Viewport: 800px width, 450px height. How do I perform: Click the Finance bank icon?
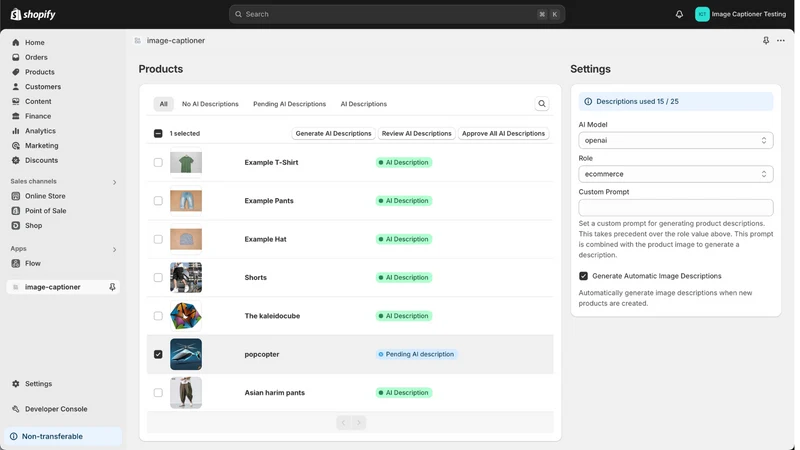16,116
